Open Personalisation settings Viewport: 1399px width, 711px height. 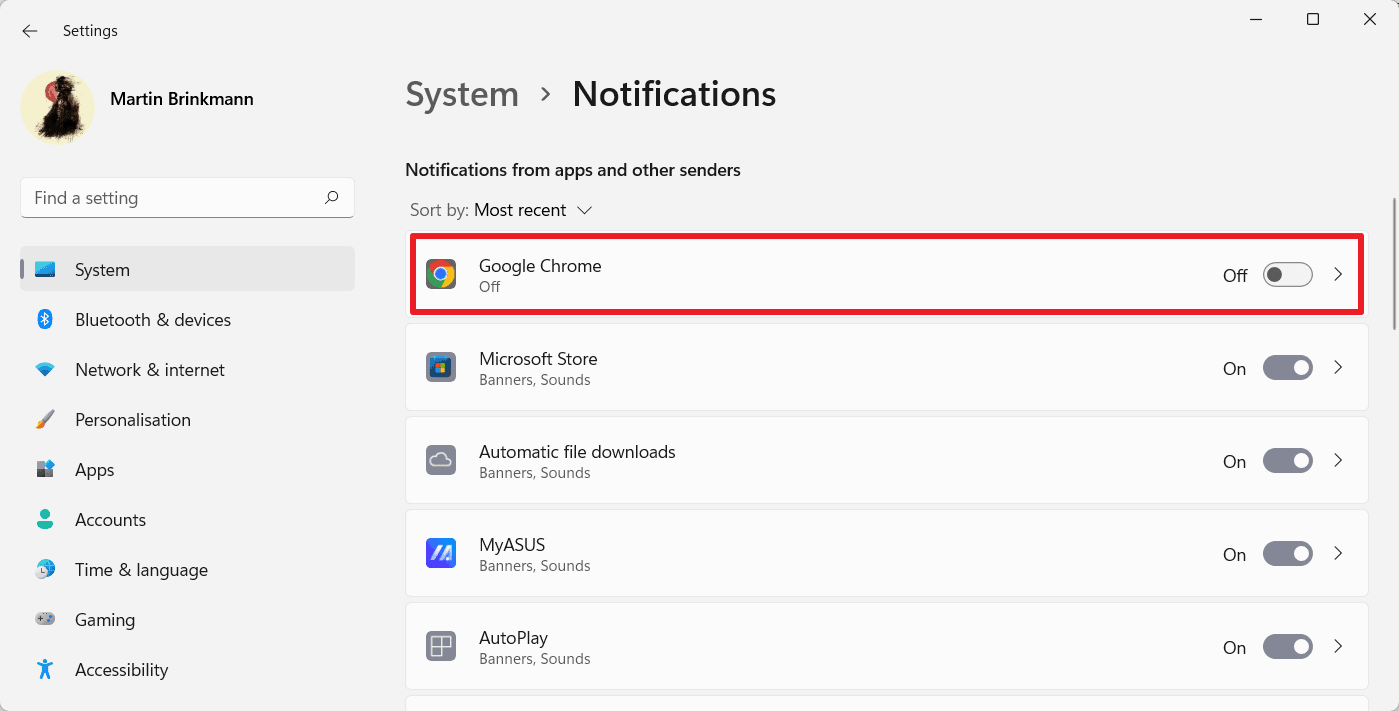[133, 419]
